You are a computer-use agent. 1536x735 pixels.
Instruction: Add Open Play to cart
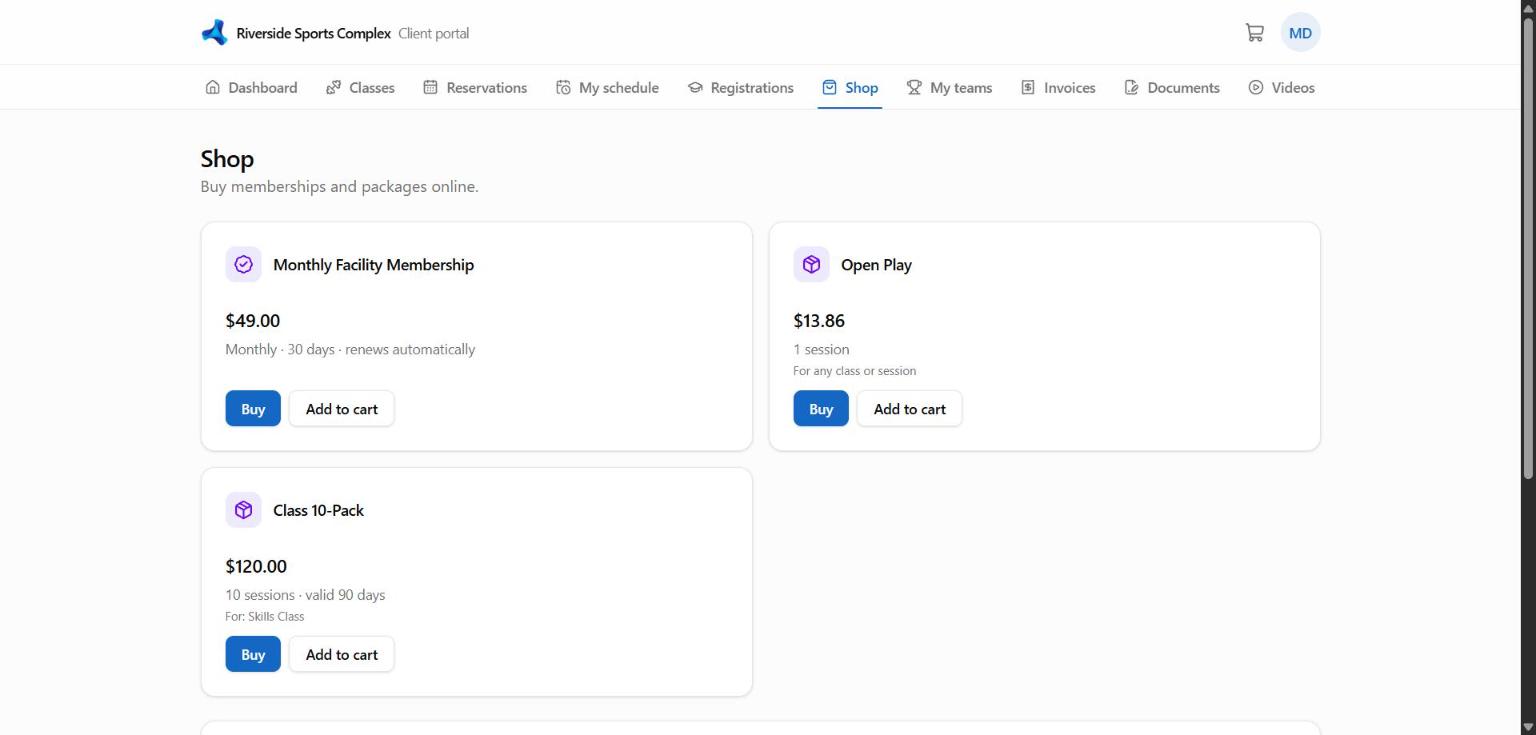coord(910,409)
